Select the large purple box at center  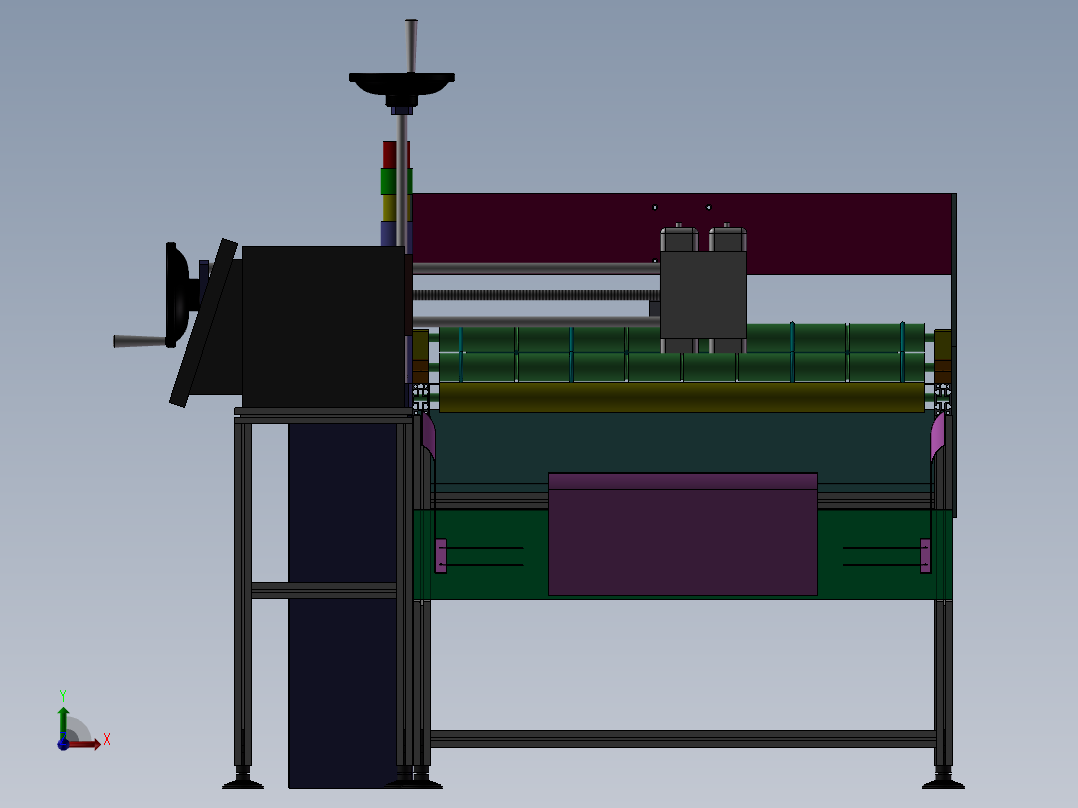pos(683,534)
